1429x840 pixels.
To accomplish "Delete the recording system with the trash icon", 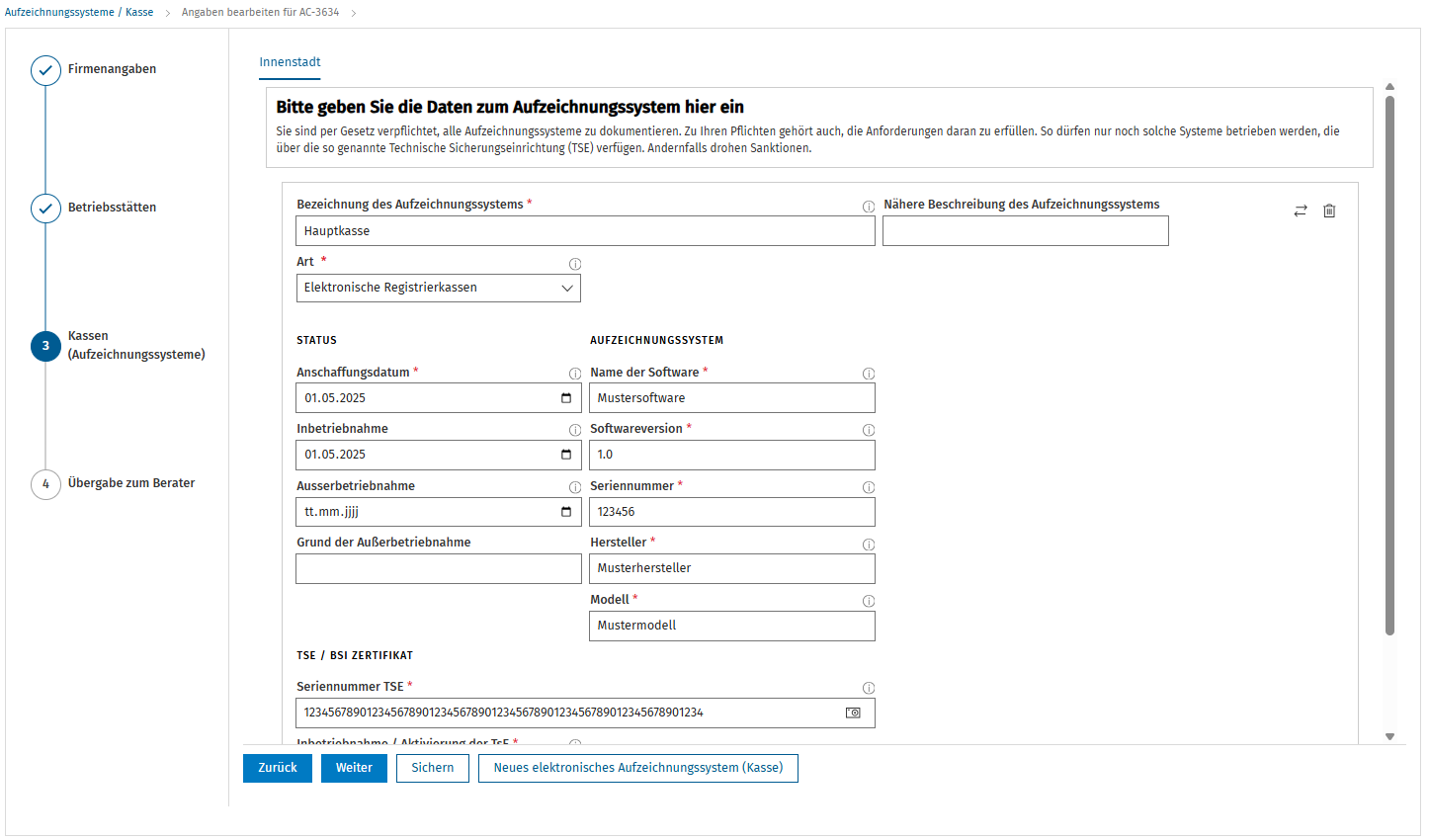I will [x=1329, y=210].
